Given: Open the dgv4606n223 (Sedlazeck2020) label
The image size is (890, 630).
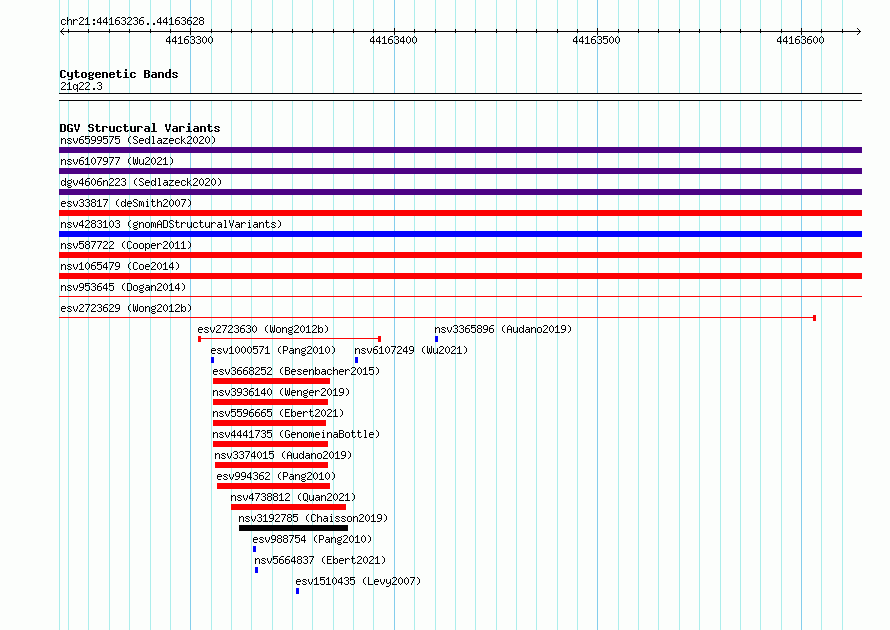Looking at the screenshot, I should [141, 182].
